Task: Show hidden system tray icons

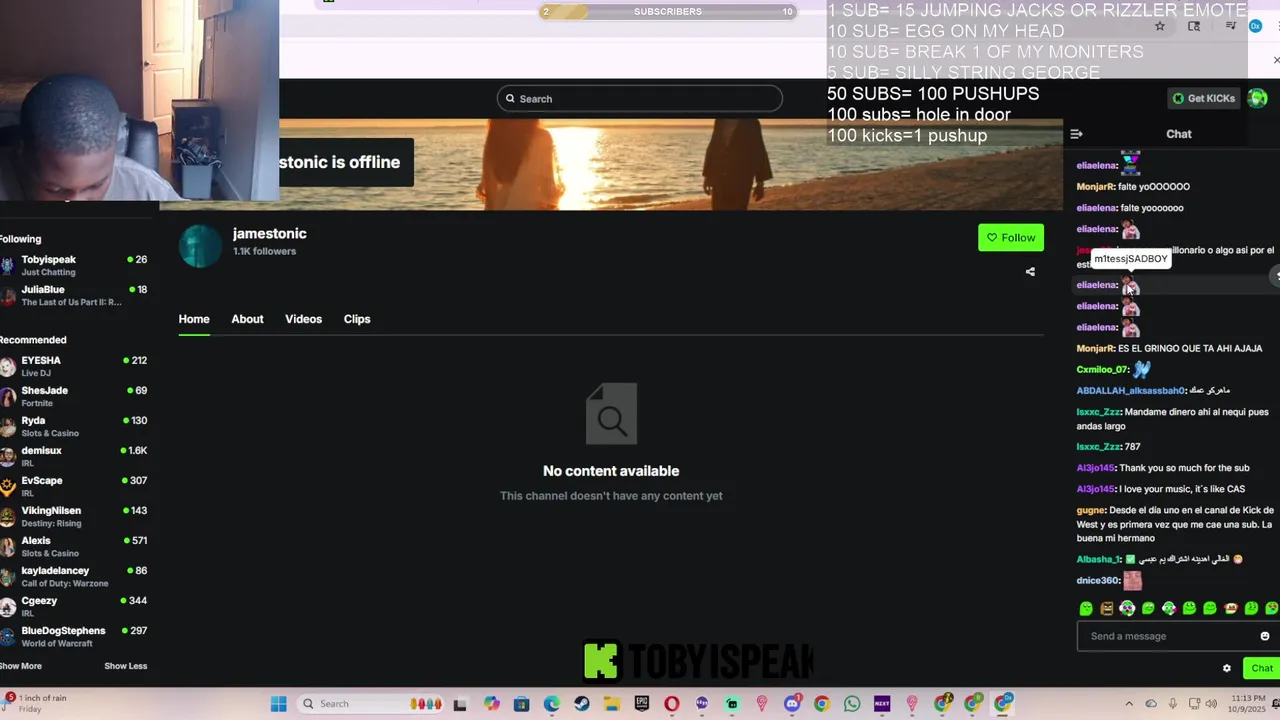Action: tap(1129, 704)
